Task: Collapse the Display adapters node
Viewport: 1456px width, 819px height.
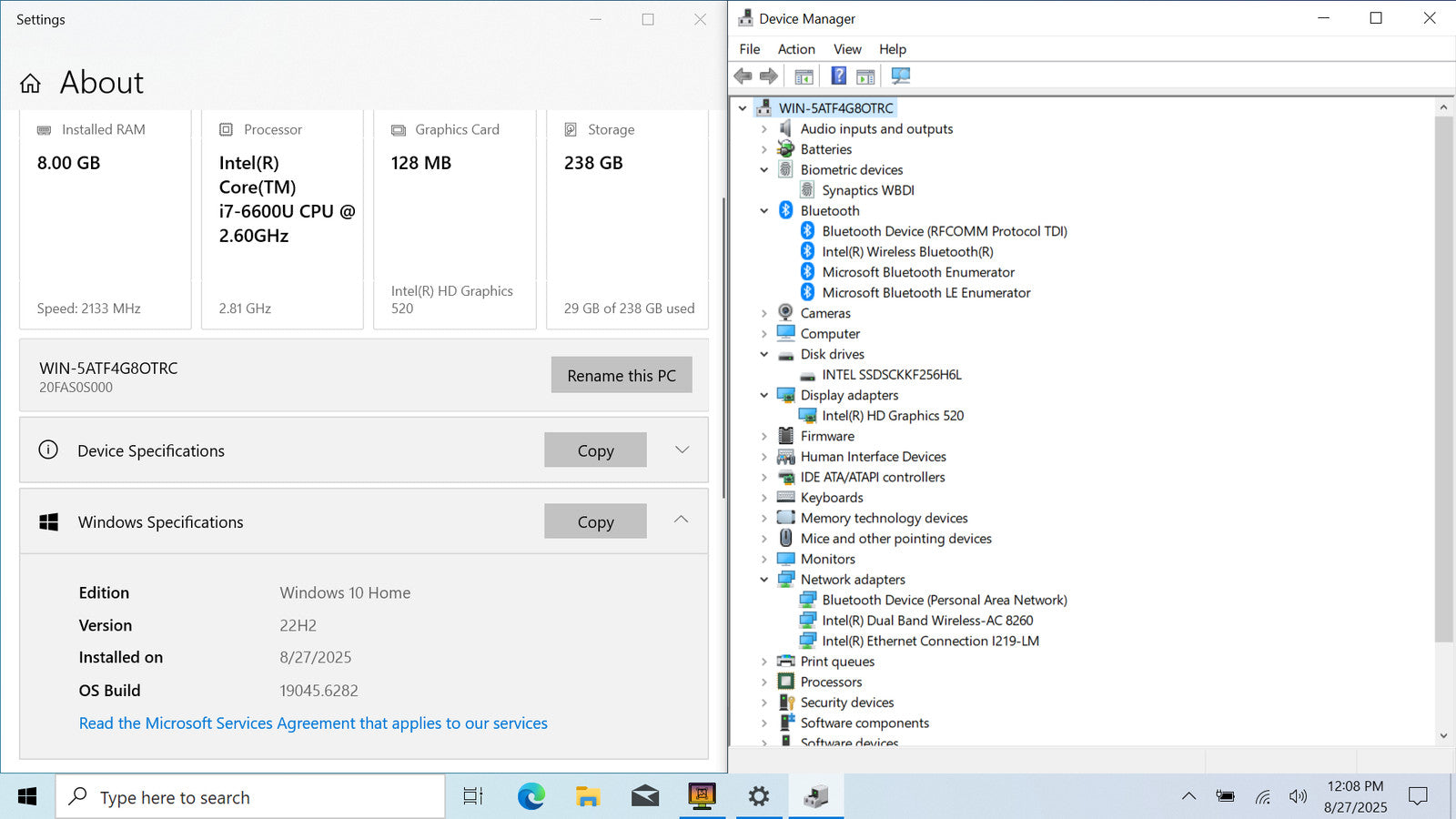Action: [764, 395]
